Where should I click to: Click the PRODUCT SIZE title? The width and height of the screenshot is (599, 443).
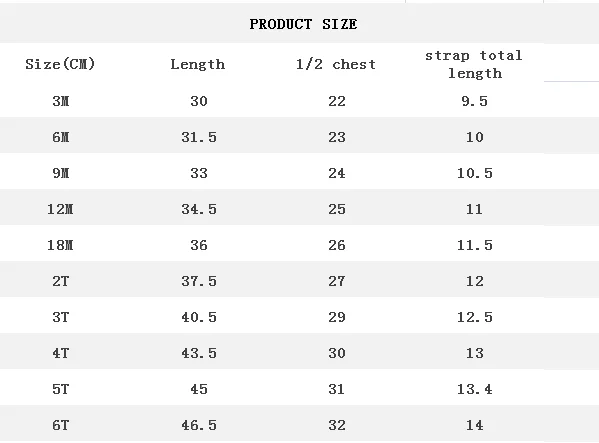tap(303, 24)
